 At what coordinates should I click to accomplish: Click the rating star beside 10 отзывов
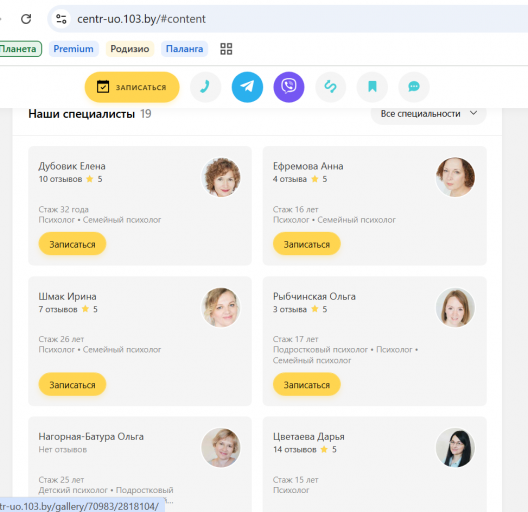pos(90,179)
